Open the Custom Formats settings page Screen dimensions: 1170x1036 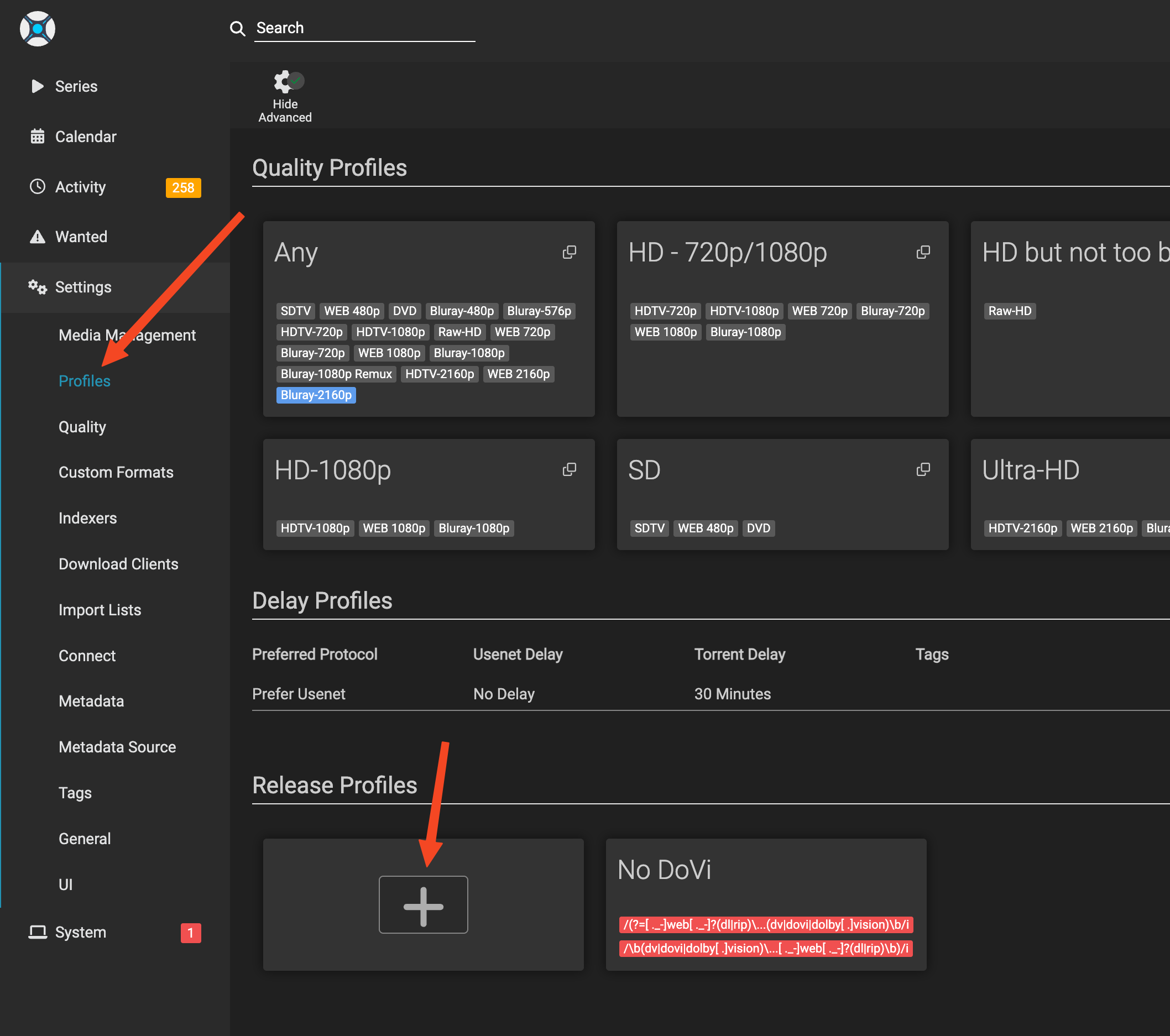[116, 472]
